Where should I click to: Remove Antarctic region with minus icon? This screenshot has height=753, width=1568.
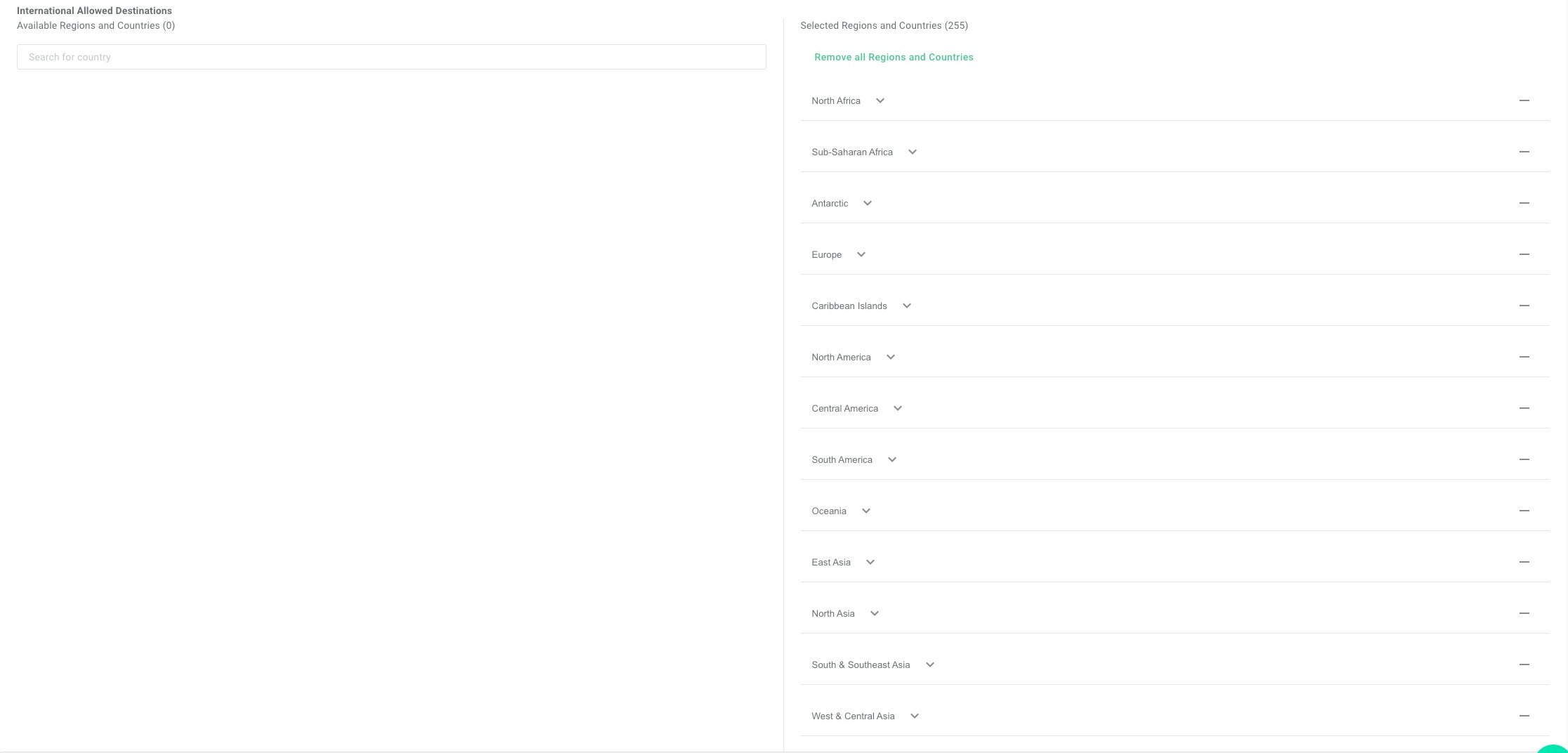point(1524,203)
